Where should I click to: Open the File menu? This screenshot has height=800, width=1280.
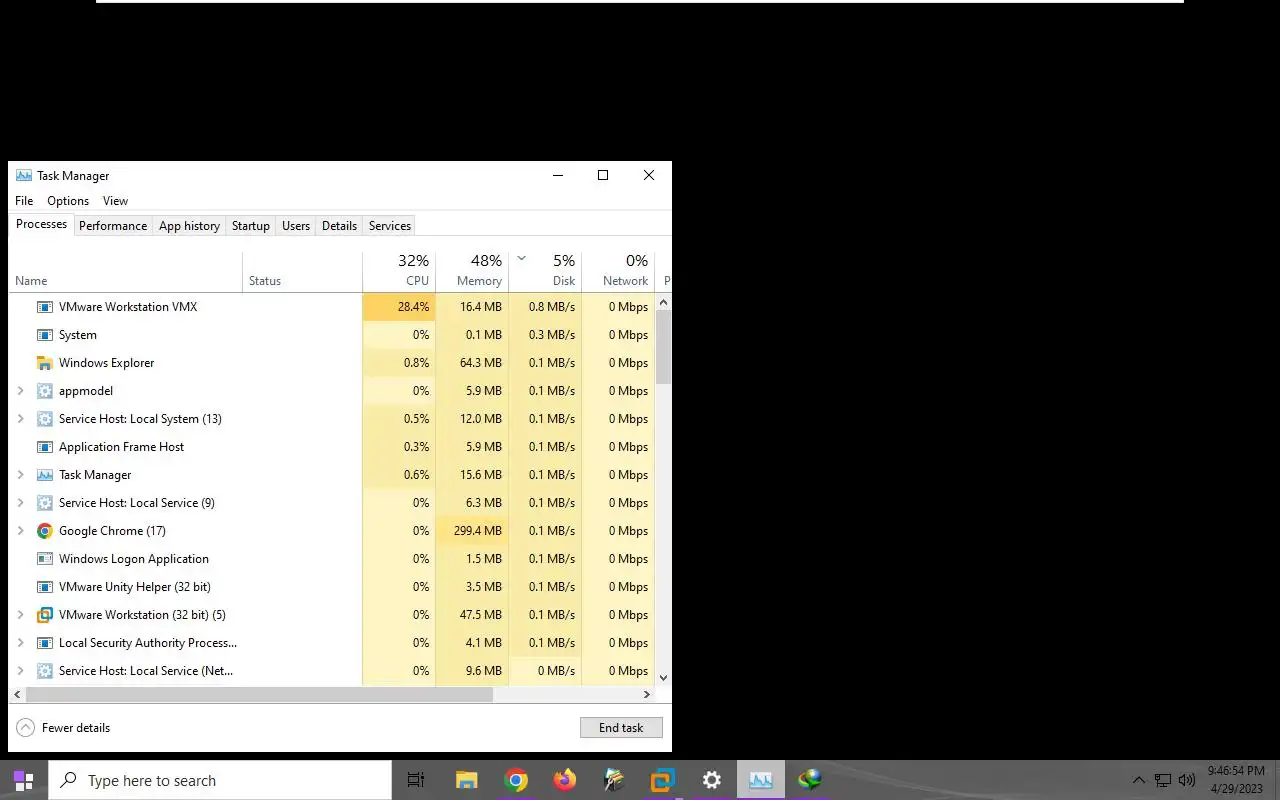pyautogui.click(x=24, y=201)
